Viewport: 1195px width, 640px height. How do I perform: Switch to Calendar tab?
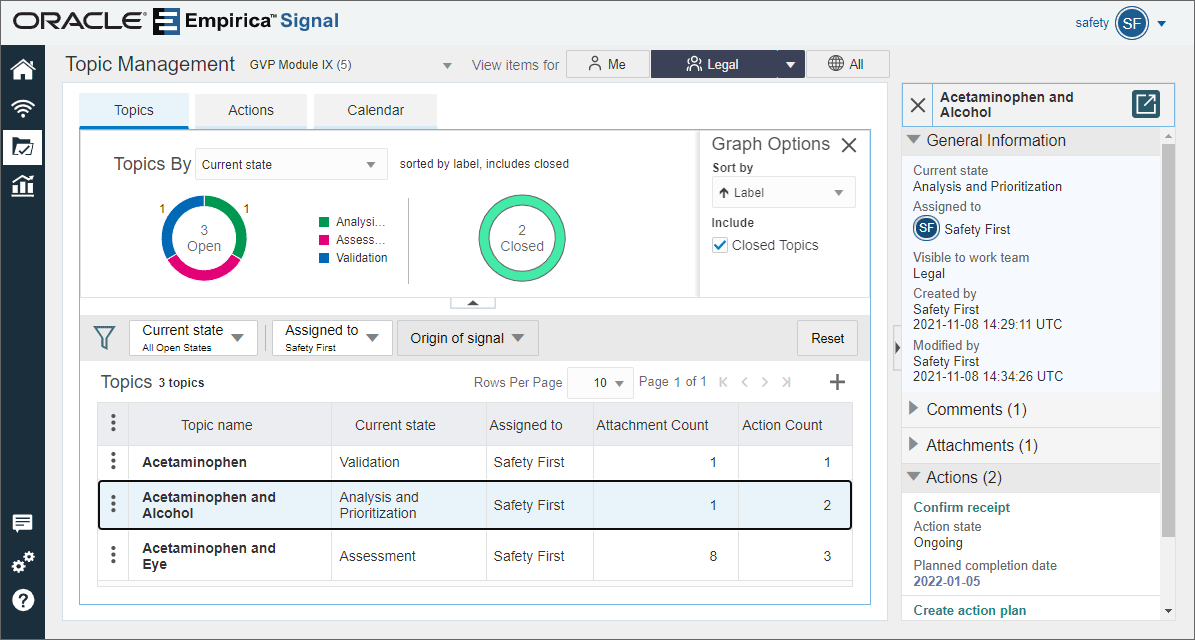point(376,110)
